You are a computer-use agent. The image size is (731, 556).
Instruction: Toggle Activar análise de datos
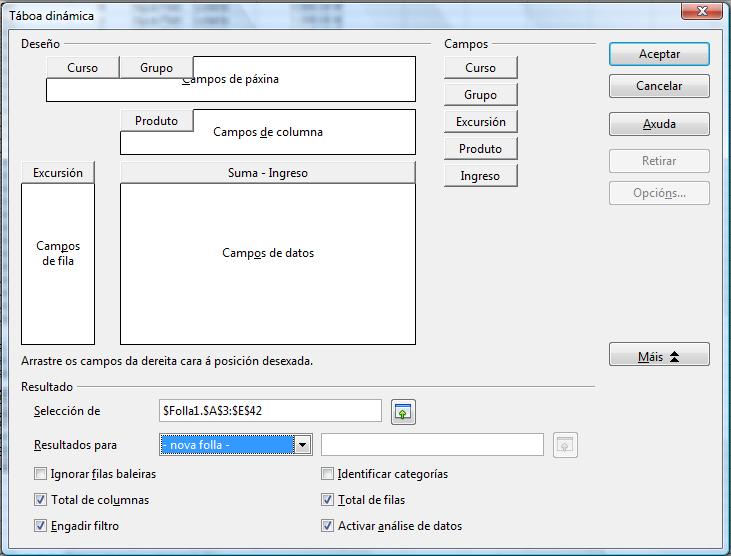(328, 526)
